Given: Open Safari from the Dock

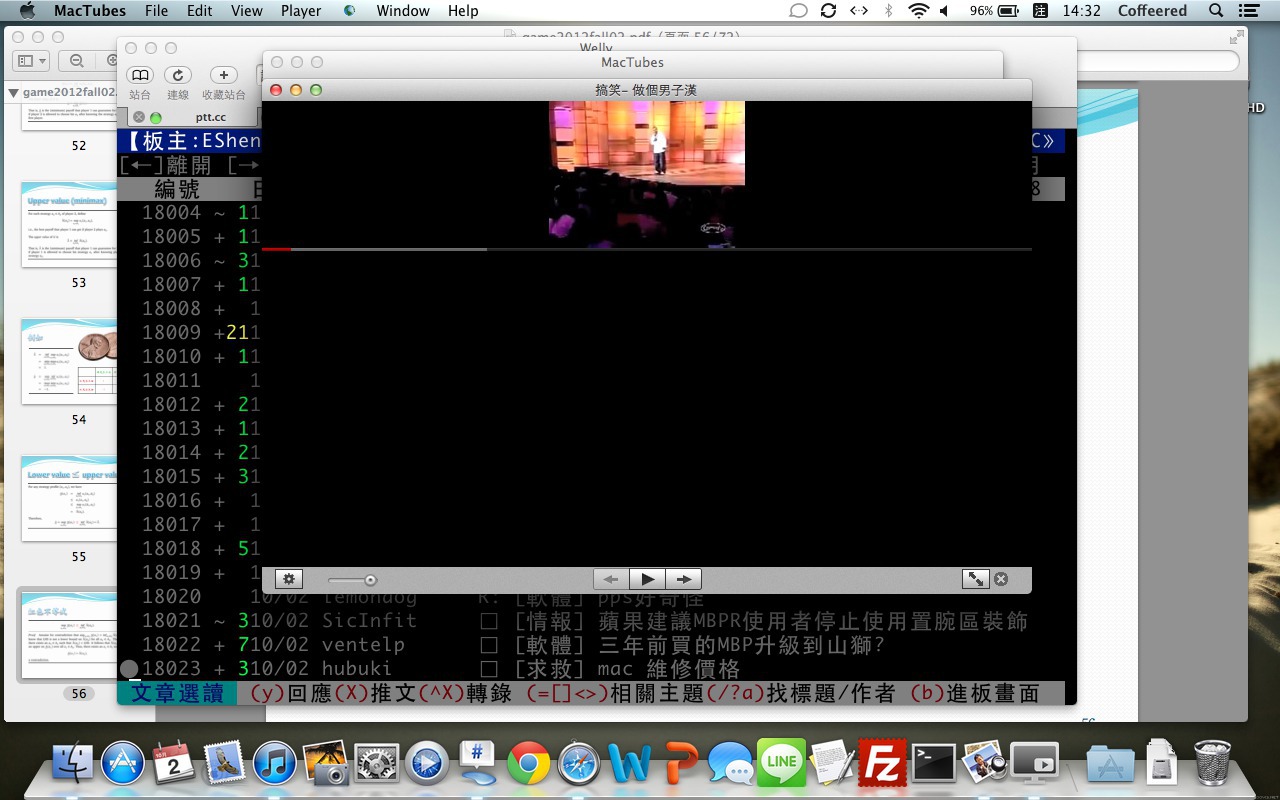Looking at the screenshot, I should 579,764.
